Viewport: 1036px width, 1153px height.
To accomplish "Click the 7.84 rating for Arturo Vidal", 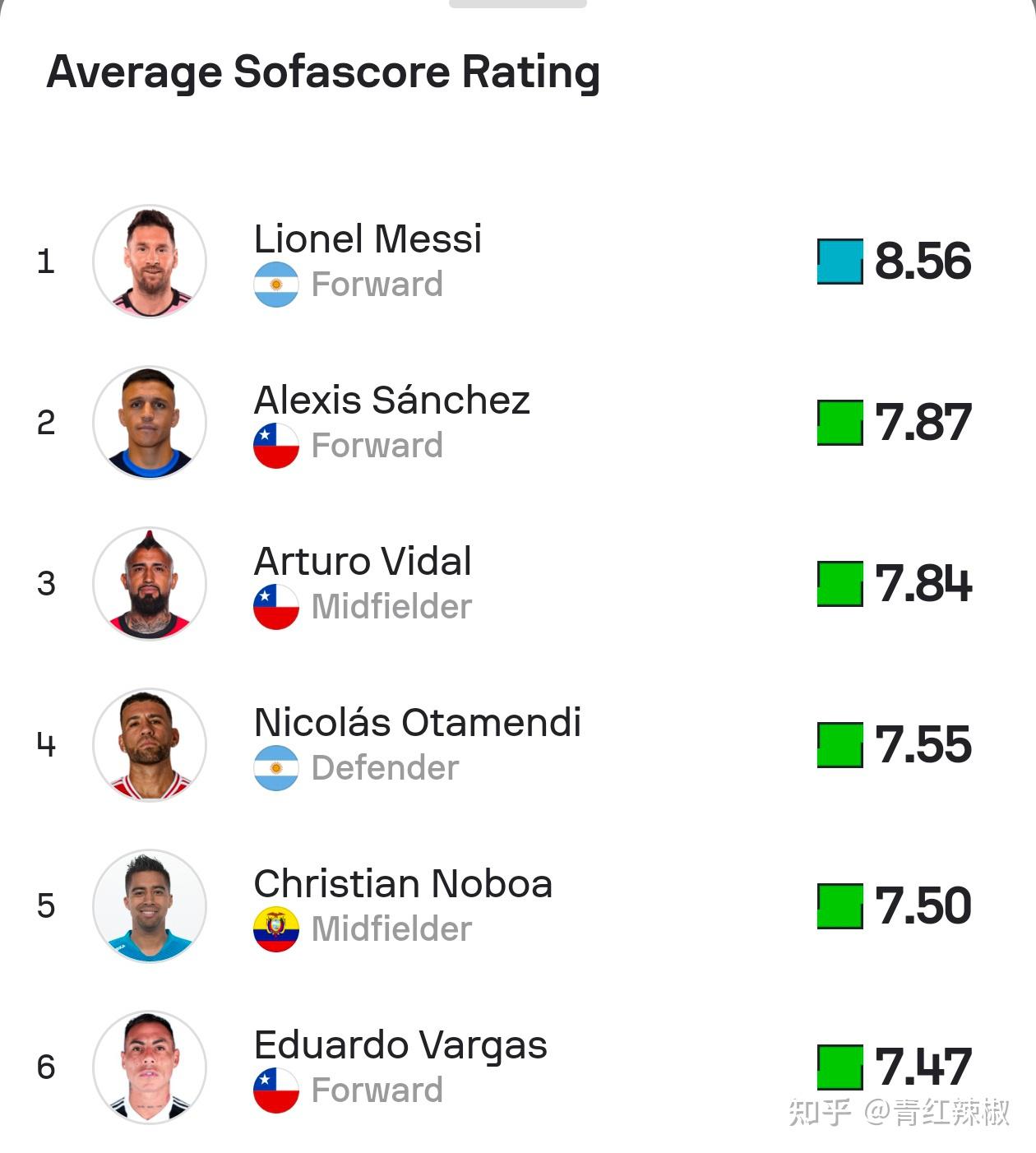I will 923,584.
